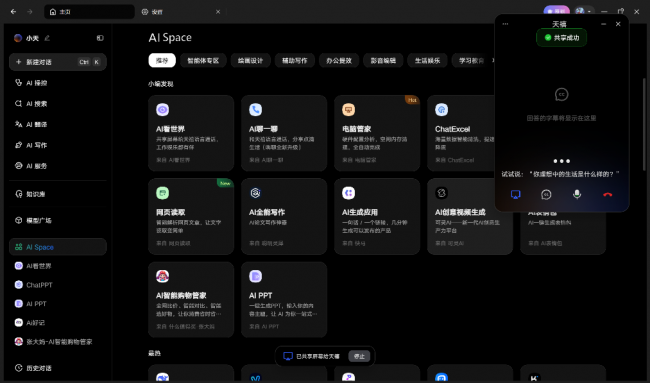Open 历史对话 in sidebar
The image size is (650, 383).
(x=58, y=368)
